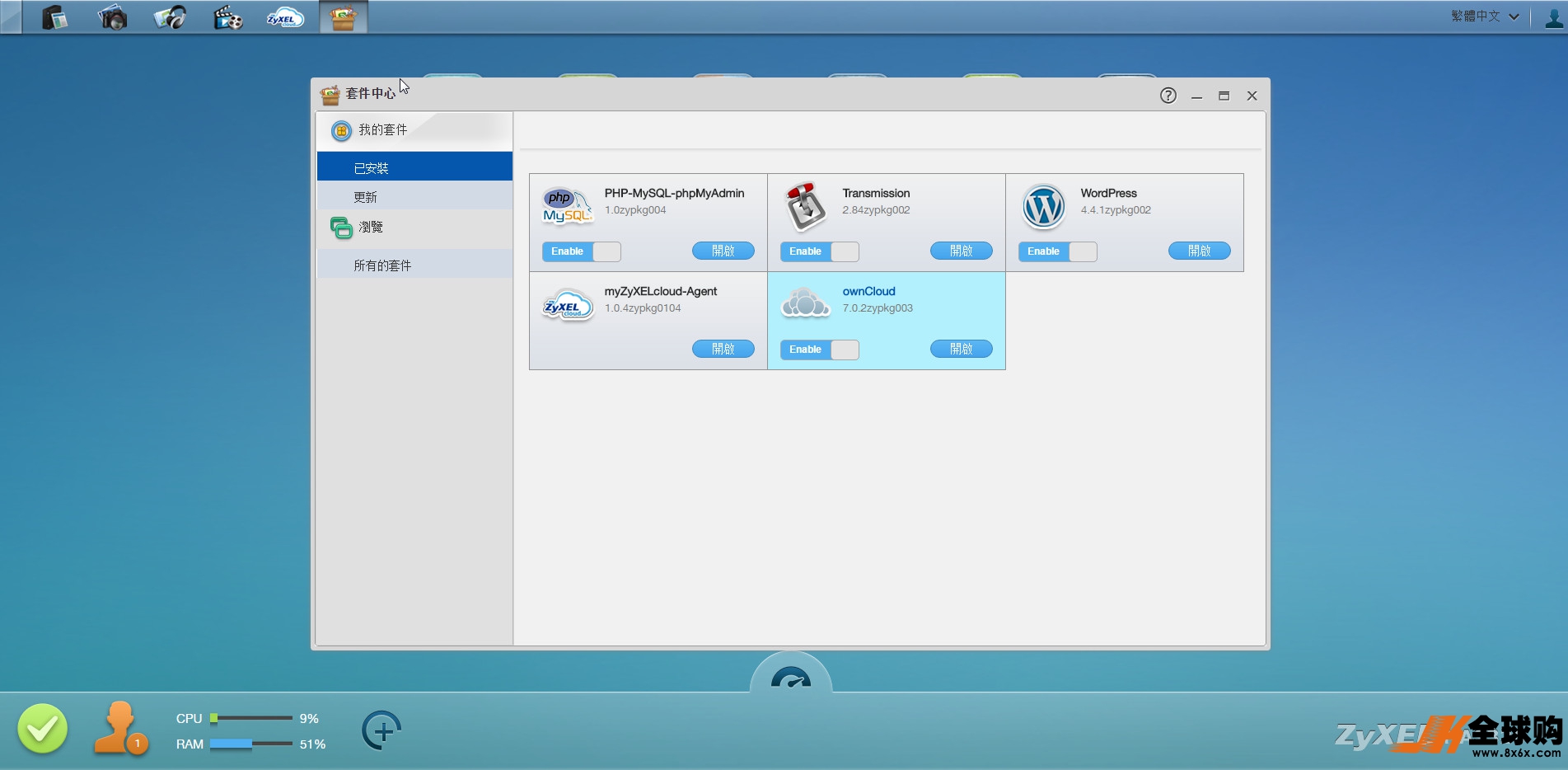This screenshot has height=770, width=1568.
Task: Click the green checkmark system status icon
Action: pyautogui.click(x=43, y=729)
